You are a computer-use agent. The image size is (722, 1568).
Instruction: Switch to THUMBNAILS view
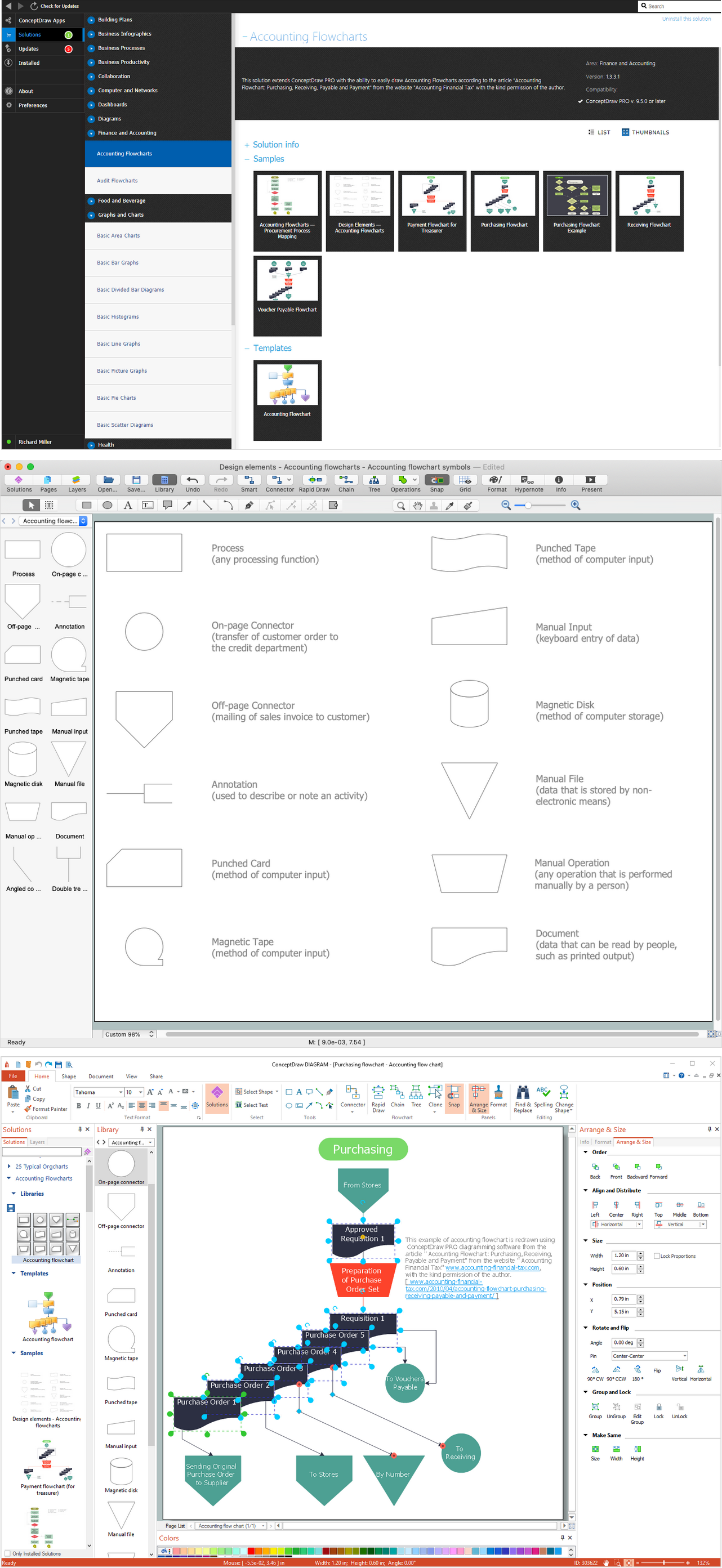pos(645,132)
